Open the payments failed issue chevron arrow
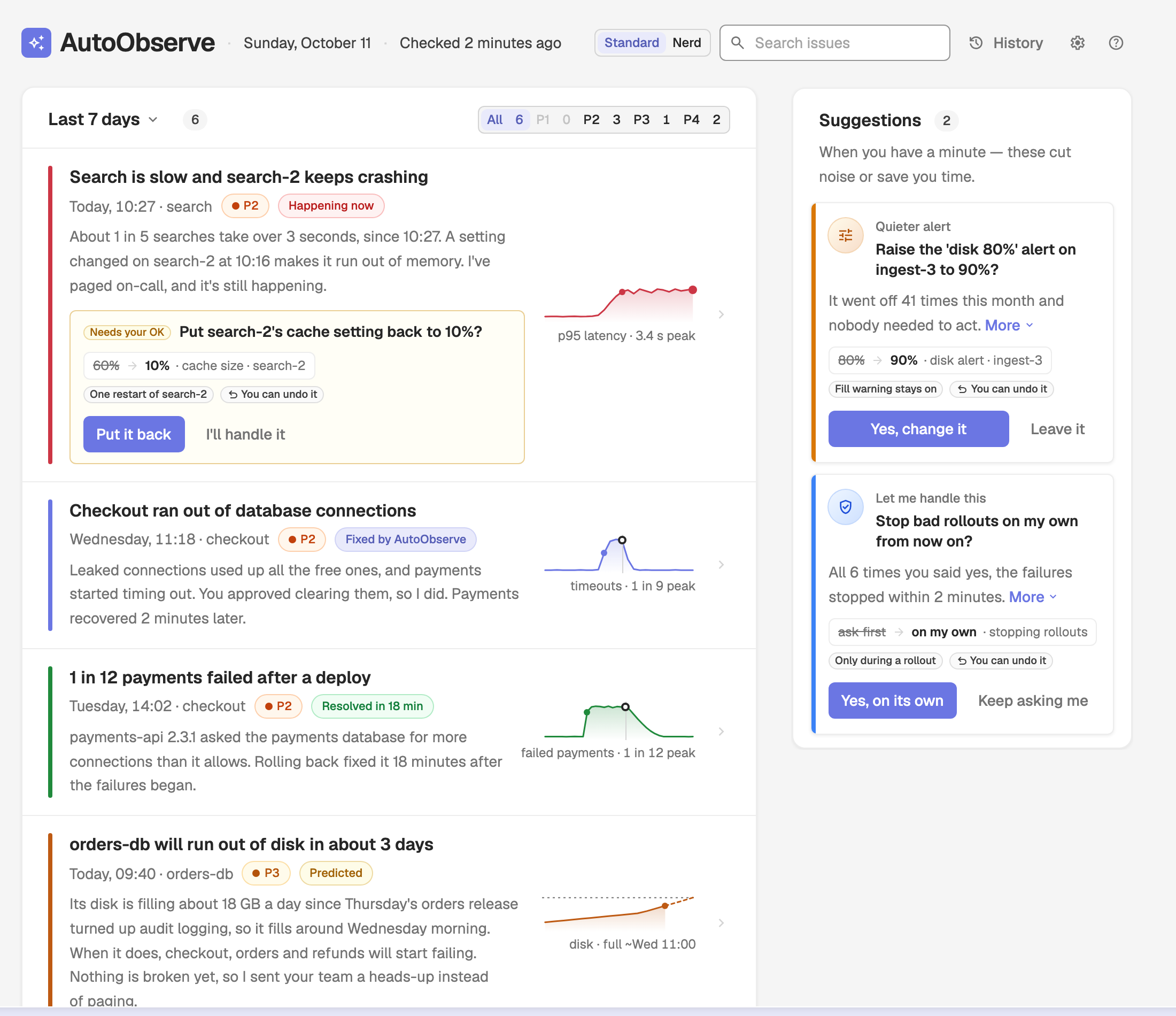The width and height of the screenshot is (1176, 1016). (721, 732)
